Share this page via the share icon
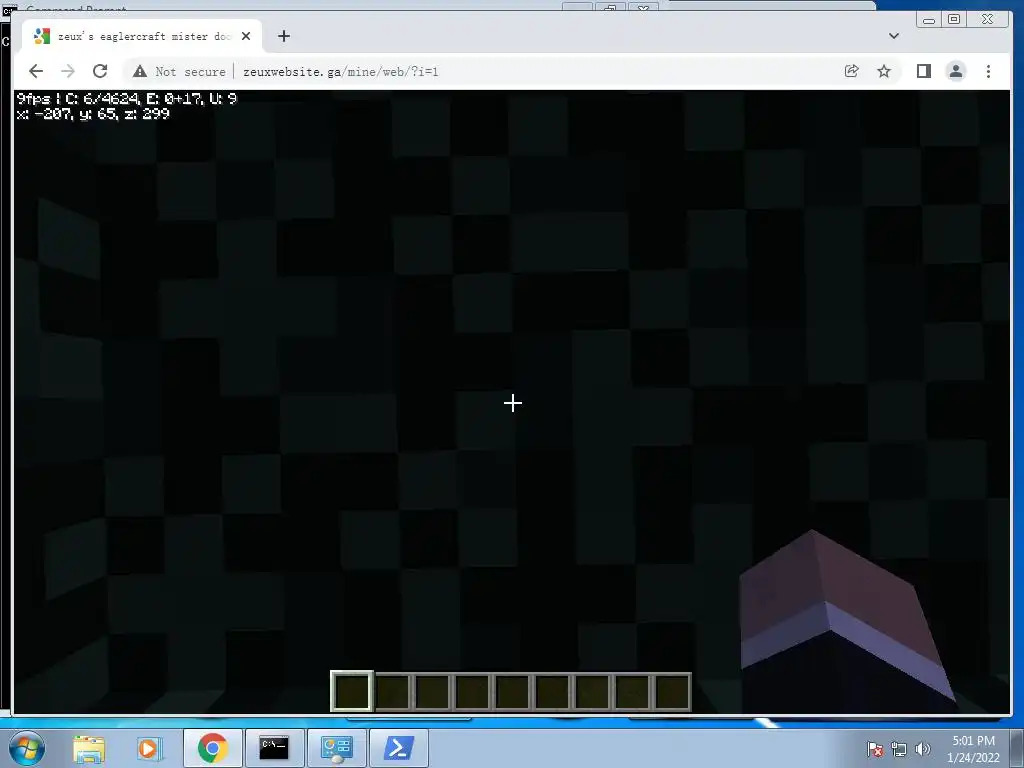This screenshot has width=1024, height=768. [x=852, y=71]
